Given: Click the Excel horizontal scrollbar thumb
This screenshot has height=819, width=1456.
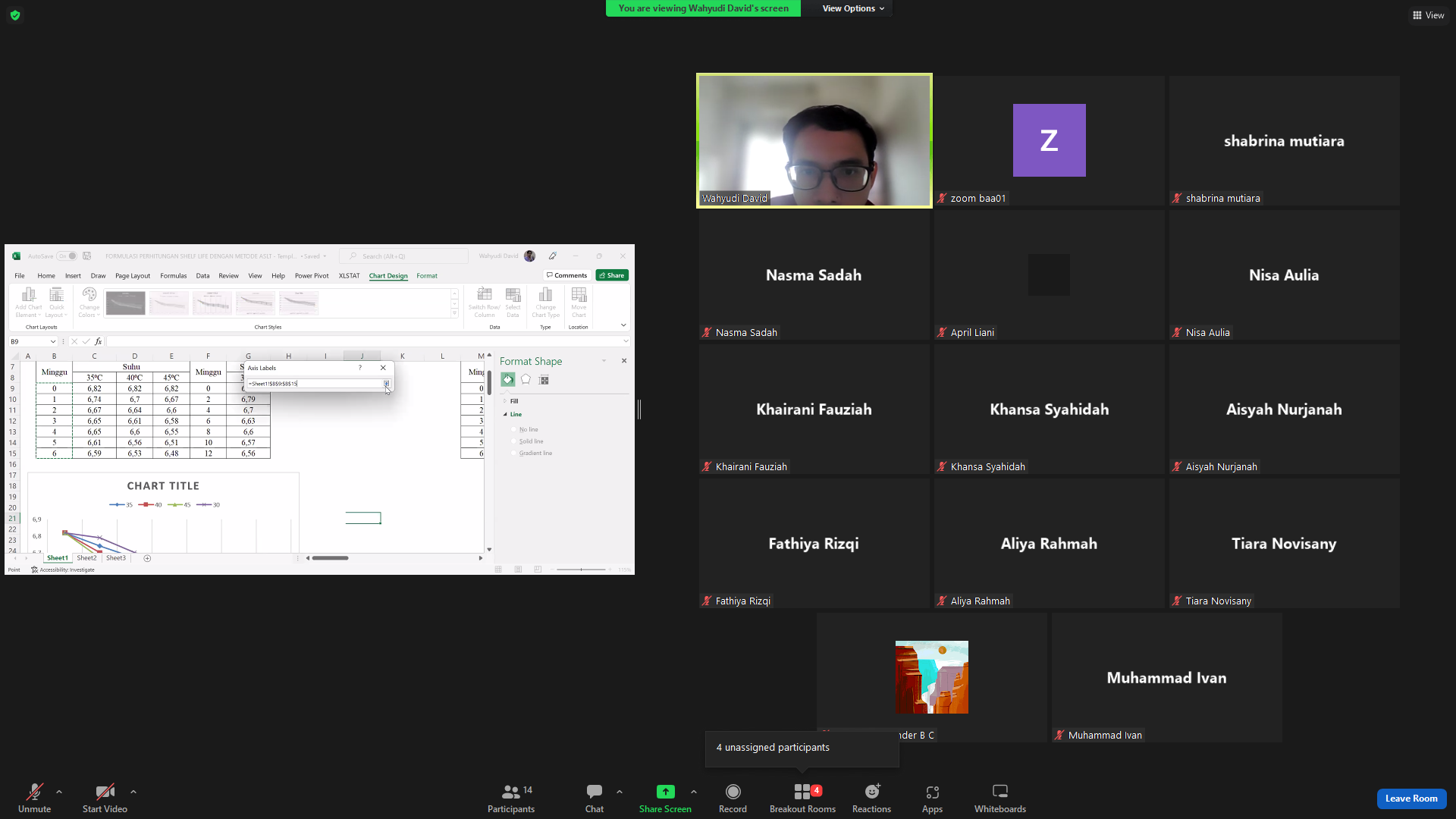Looking at the screenshot, I should point(331,558).
